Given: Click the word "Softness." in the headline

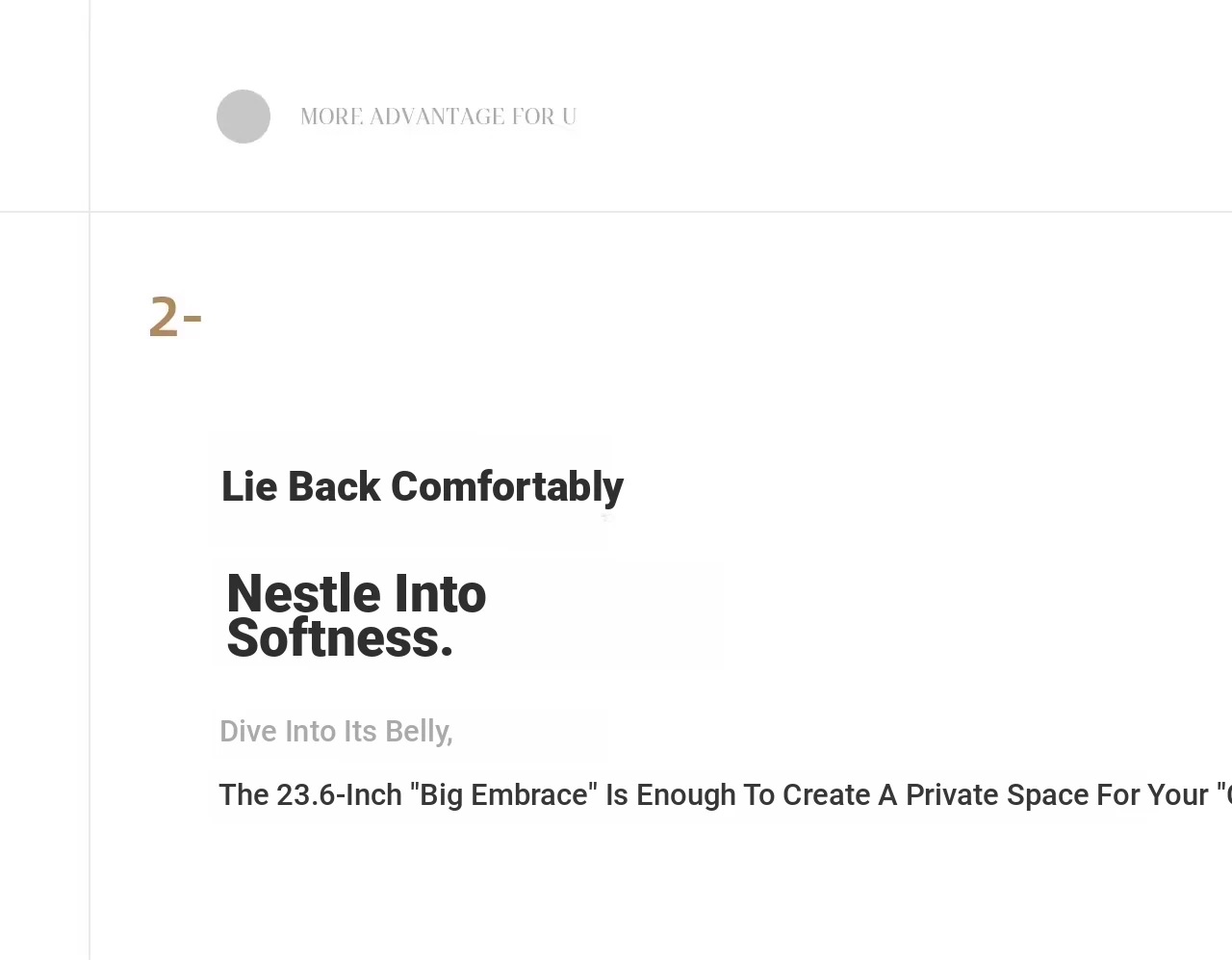Looking at the screenshot, I should [x=340, y=638].
